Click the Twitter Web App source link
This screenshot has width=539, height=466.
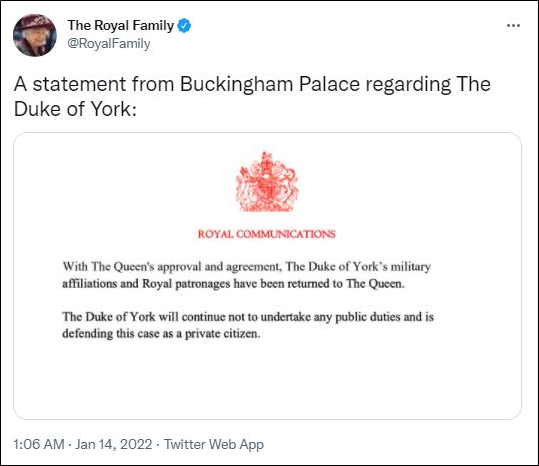pyautogui.click(x=214, y=444)
